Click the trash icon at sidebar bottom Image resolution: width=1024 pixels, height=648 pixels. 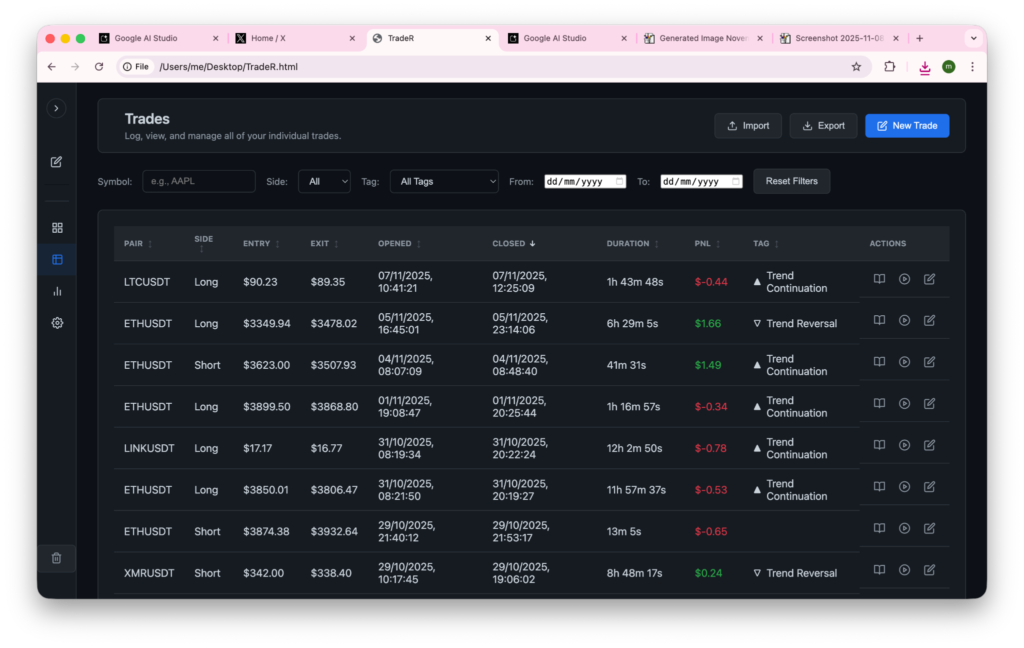(57, 558)
